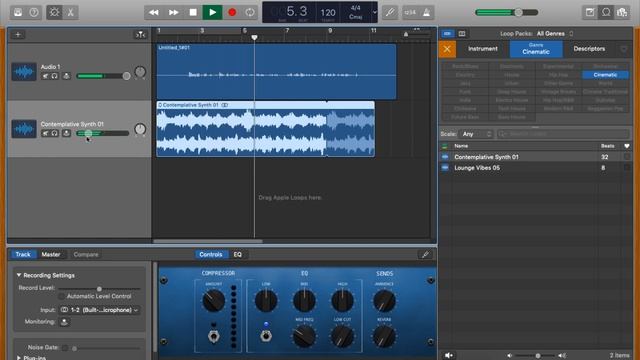The image size is (640, 360).
Task: Click the Fast Forward transport button
Action: [x=173, y=12]
